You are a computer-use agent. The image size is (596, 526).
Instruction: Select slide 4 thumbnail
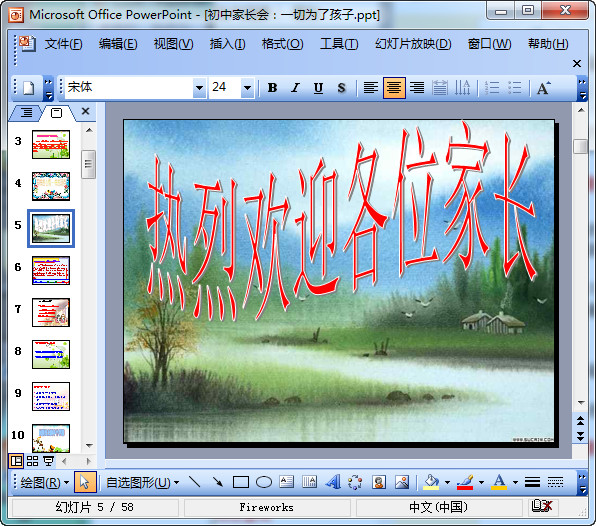point(51,186)
